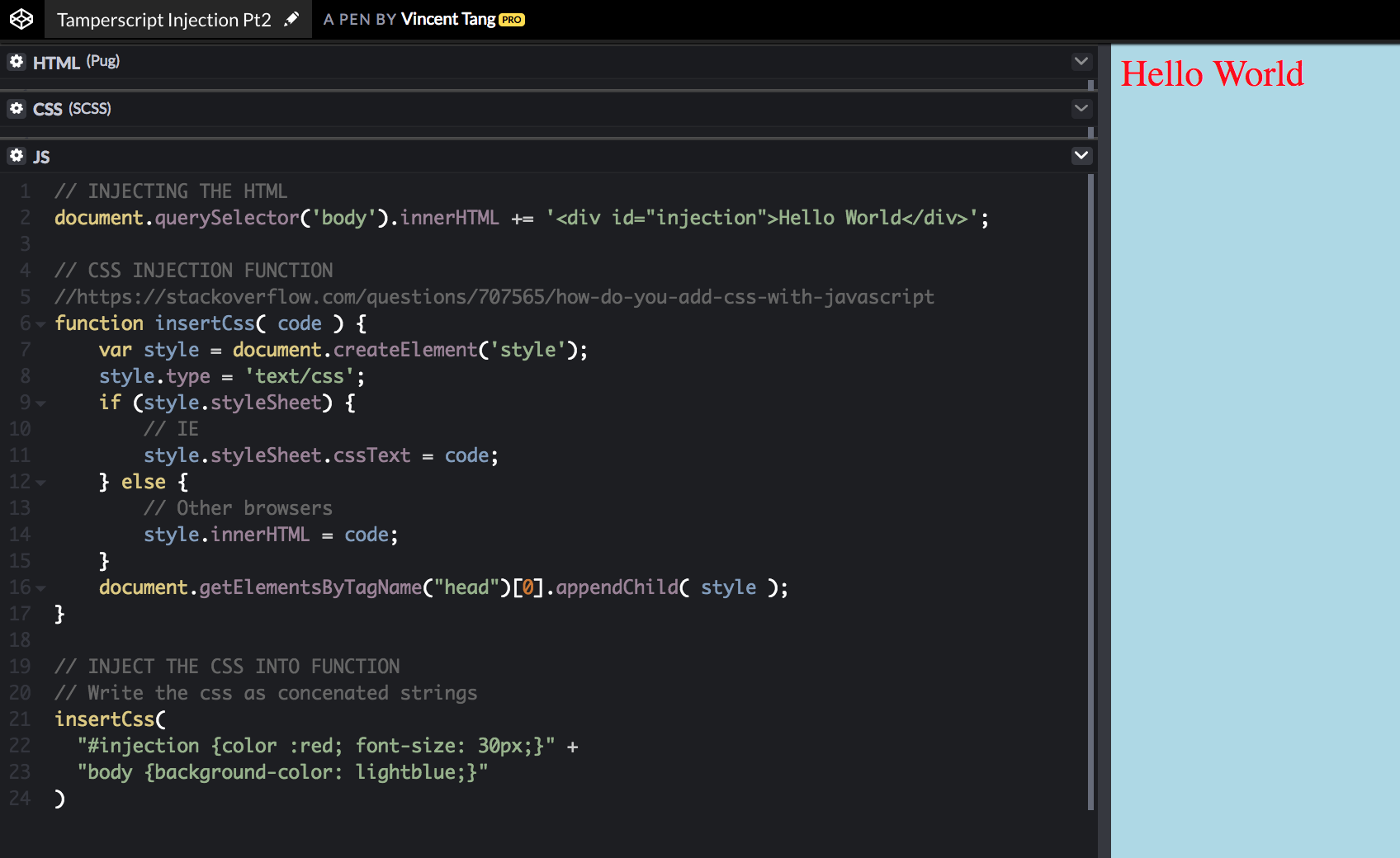Click the '(Pug)' preprocessor label
Viewport: 1400px width, 858px height.
[103, 61]
